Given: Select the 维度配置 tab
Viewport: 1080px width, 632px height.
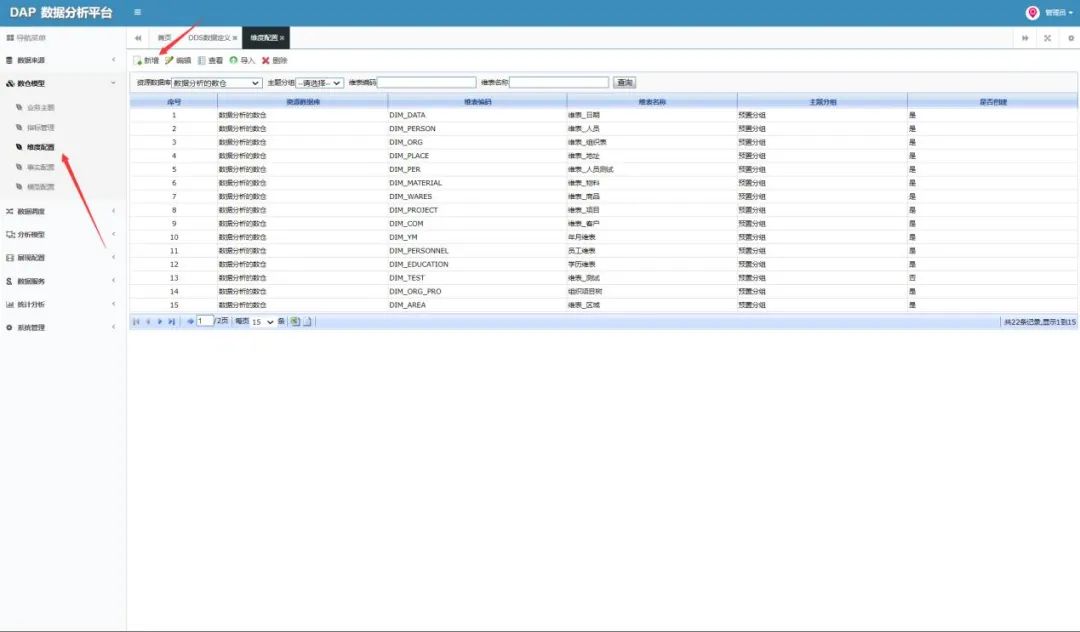Looking at the screenshot, I should pos(264,38).
